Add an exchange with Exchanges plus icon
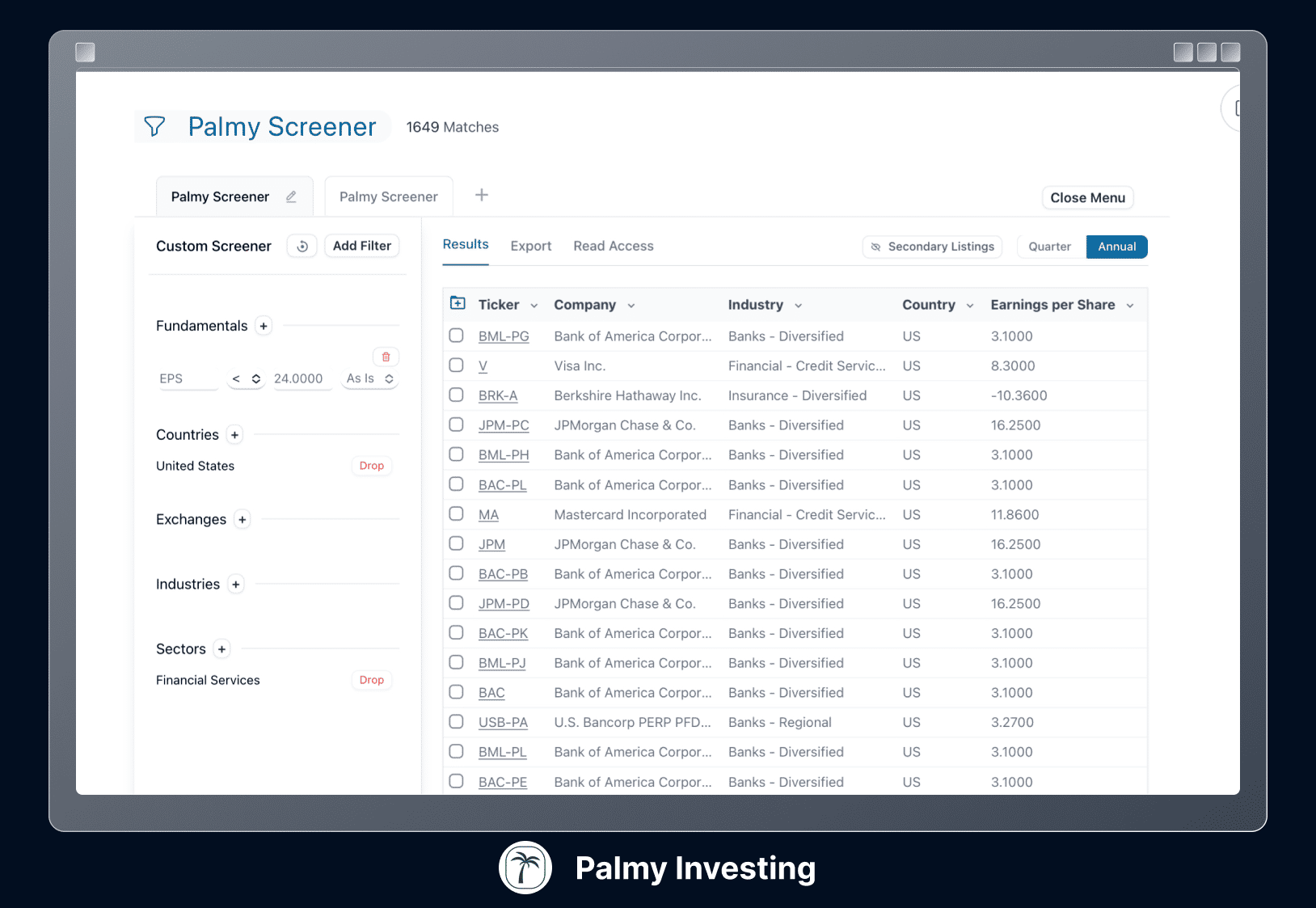The height and width of the screenshot is (908, 1316). click(242, 519)
